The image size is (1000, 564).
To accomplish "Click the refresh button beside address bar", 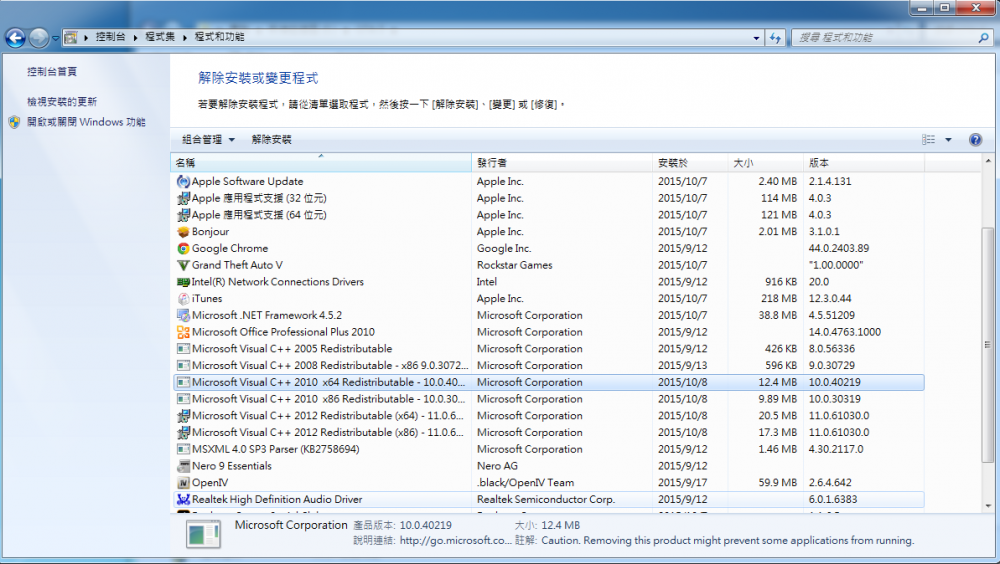I will click(775, 38).
